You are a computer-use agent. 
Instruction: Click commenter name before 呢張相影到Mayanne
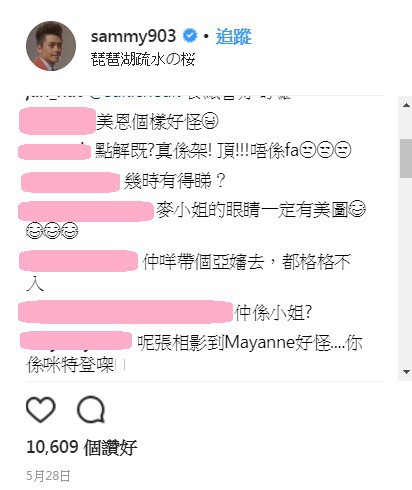click(76, 341)
